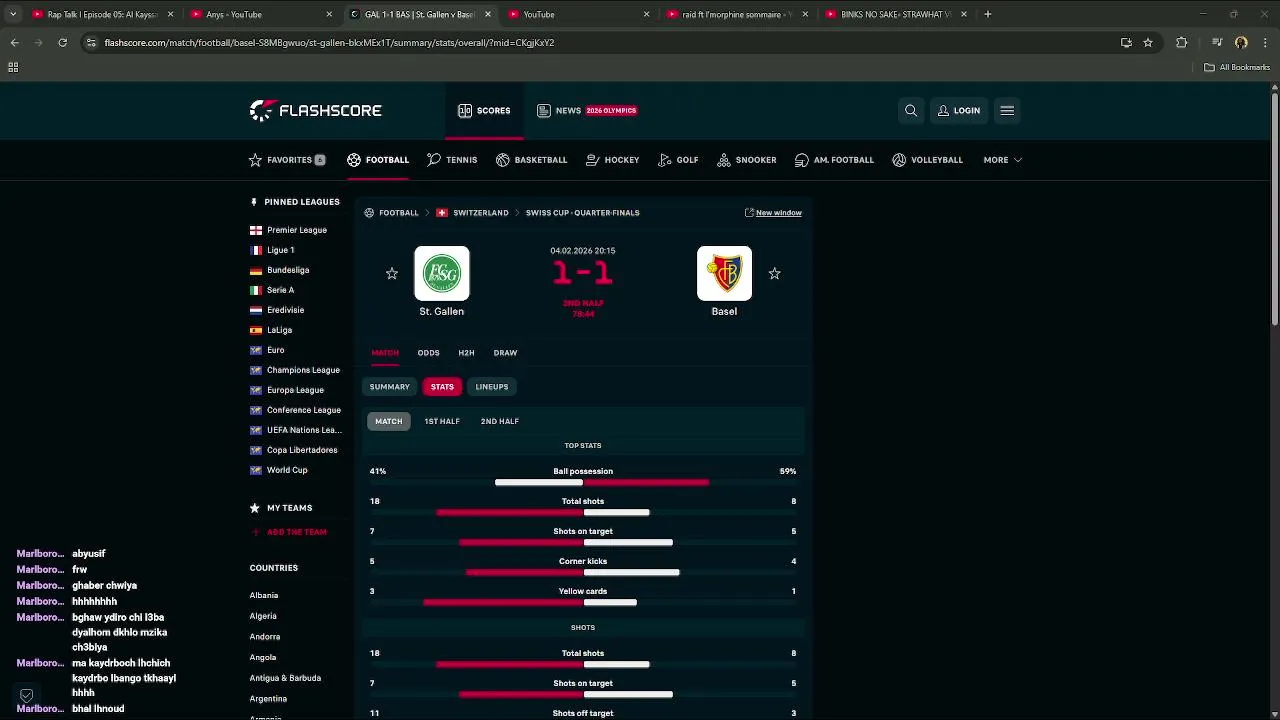Screen dimensions: 1280x720
Task: Open the tab search dropdown arrow in Chrome
Action: (13, 14)
